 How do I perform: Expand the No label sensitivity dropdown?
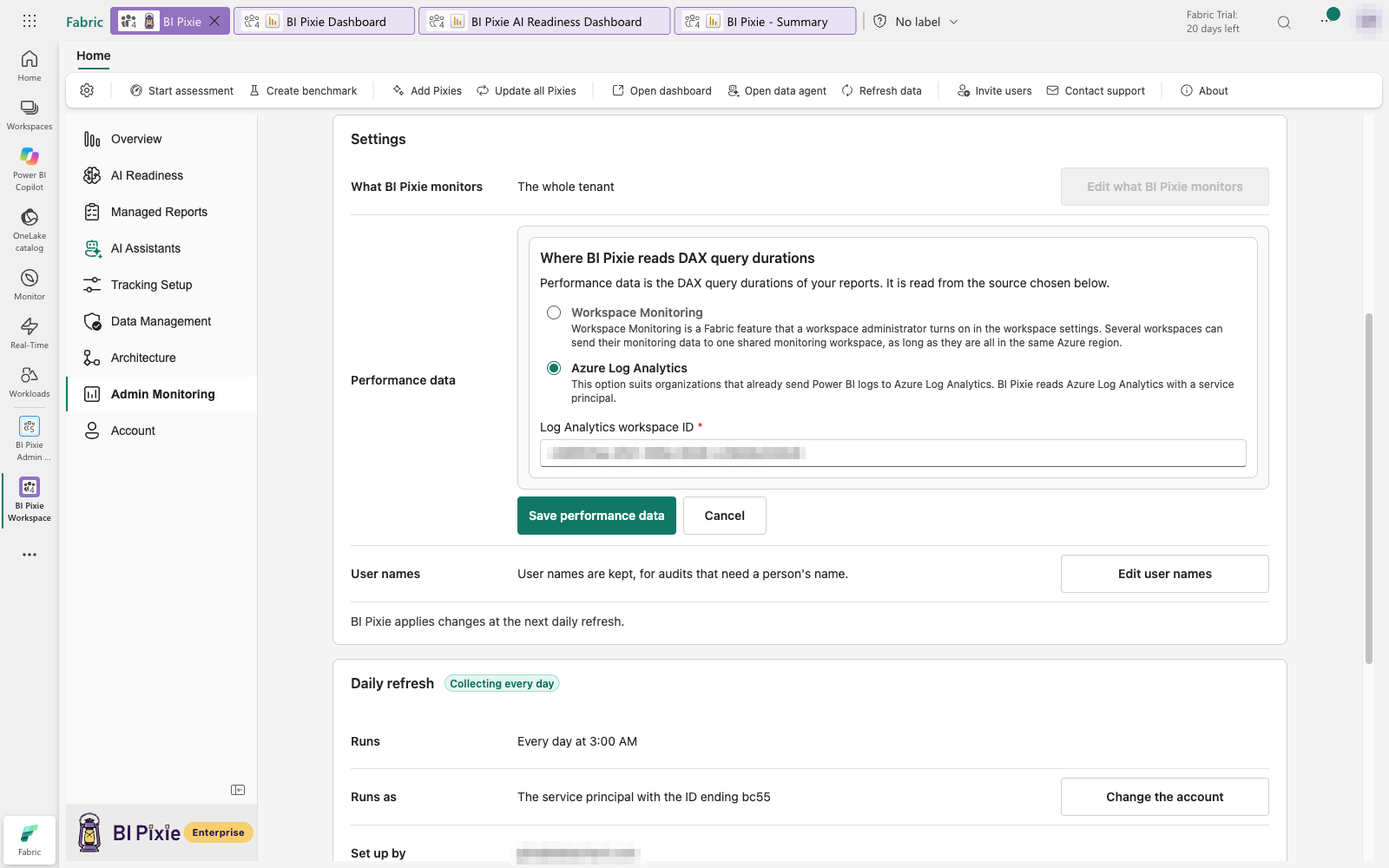(917, 22)
